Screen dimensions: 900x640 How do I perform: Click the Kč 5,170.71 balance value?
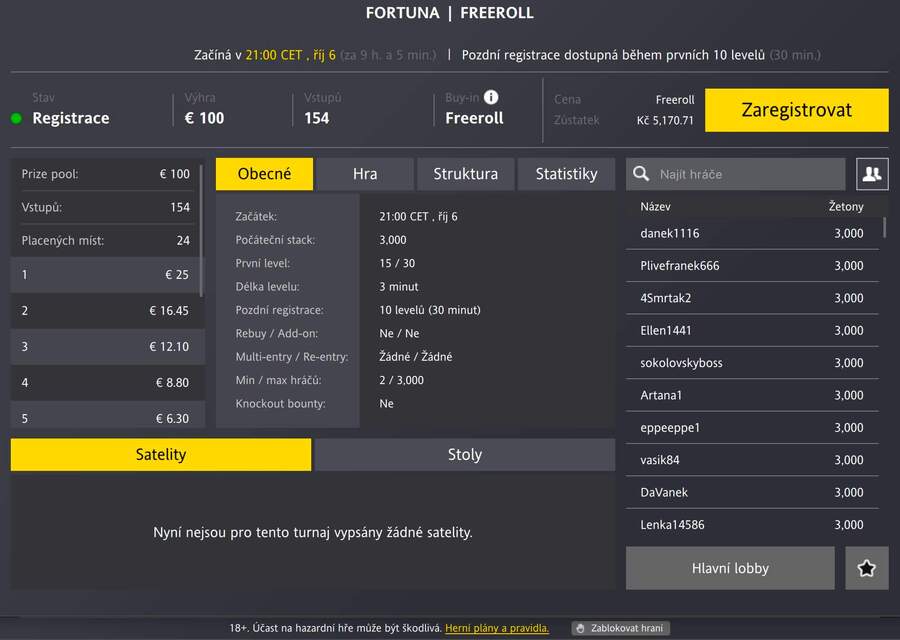click(665, 121)
